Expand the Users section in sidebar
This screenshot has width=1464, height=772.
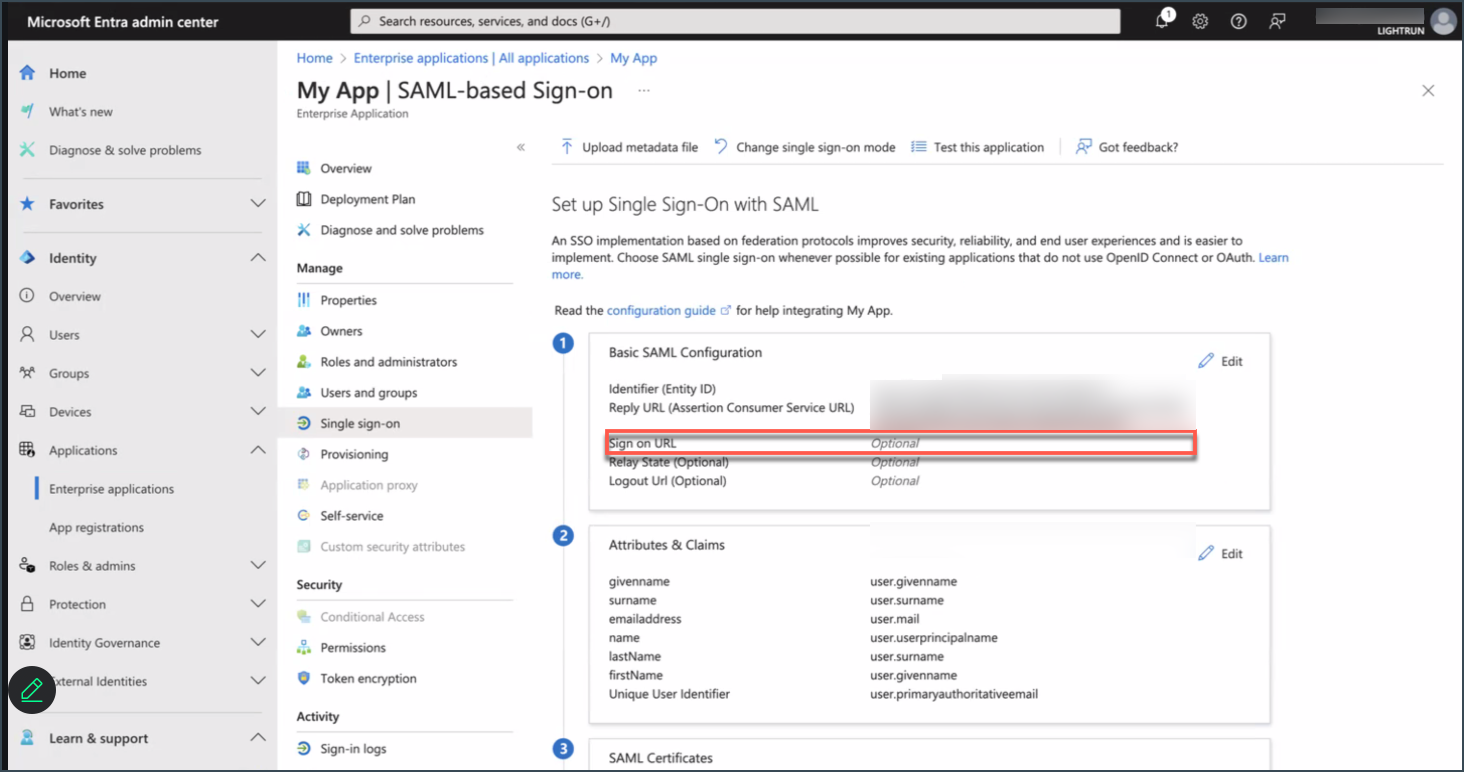click(257, 335)
